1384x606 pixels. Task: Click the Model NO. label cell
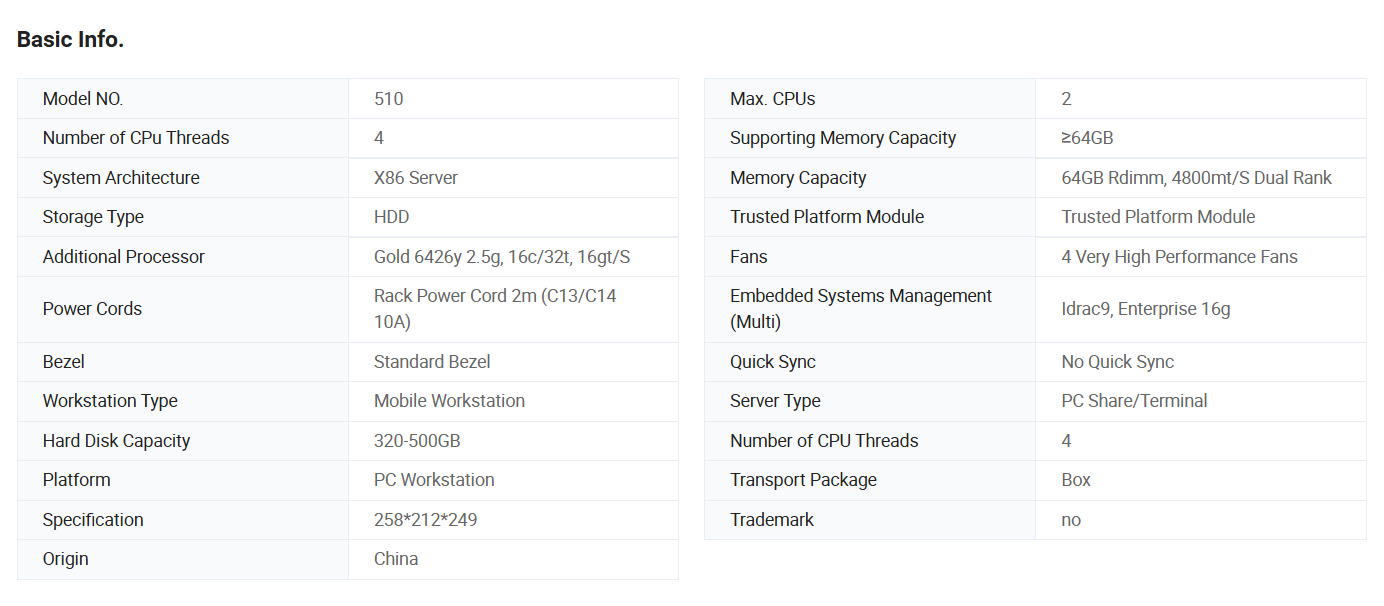tap(83, 99)
